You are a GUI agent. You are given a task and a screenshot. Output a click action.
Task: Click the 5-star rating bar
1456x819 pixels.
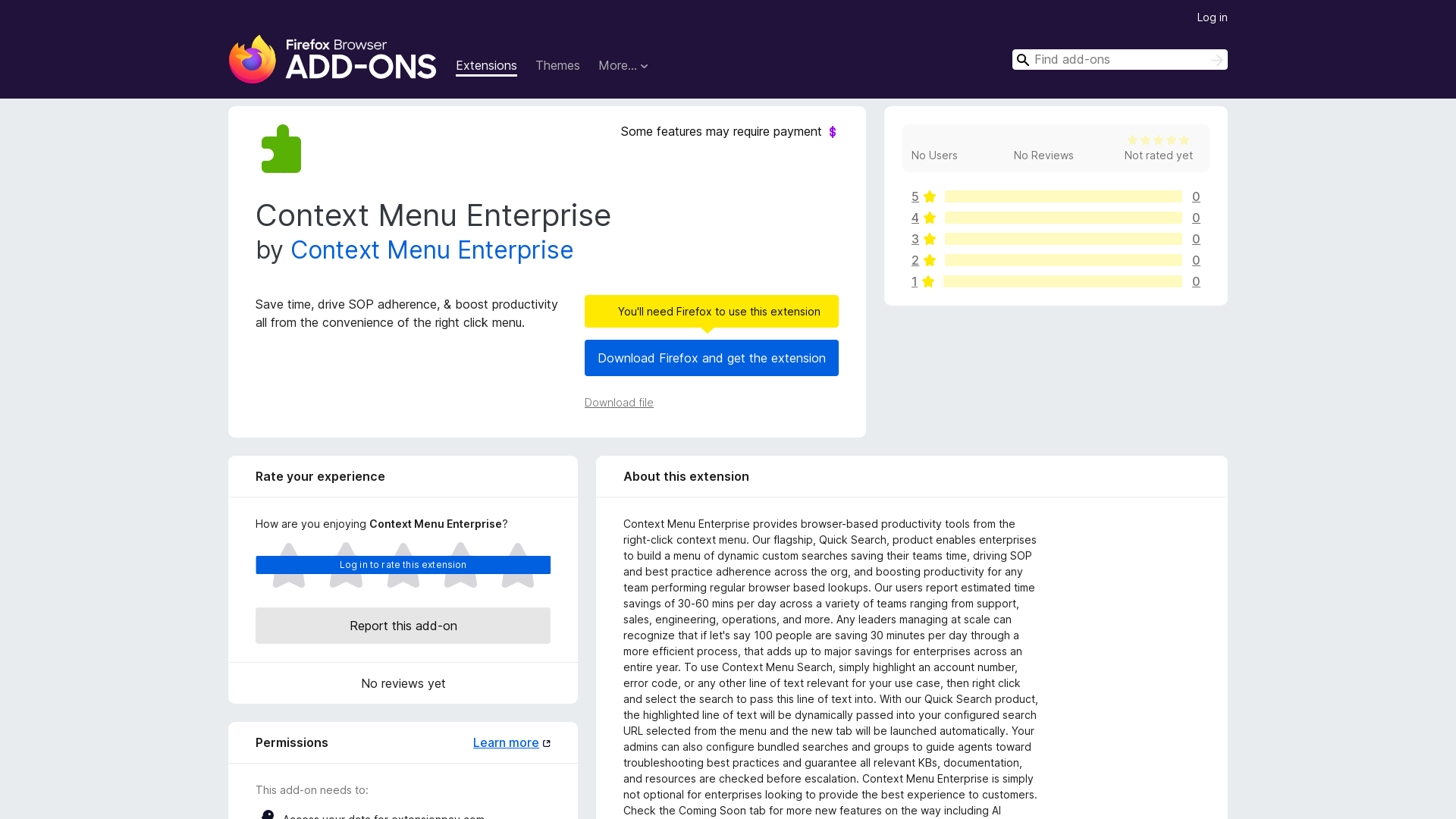point(1063,196)
